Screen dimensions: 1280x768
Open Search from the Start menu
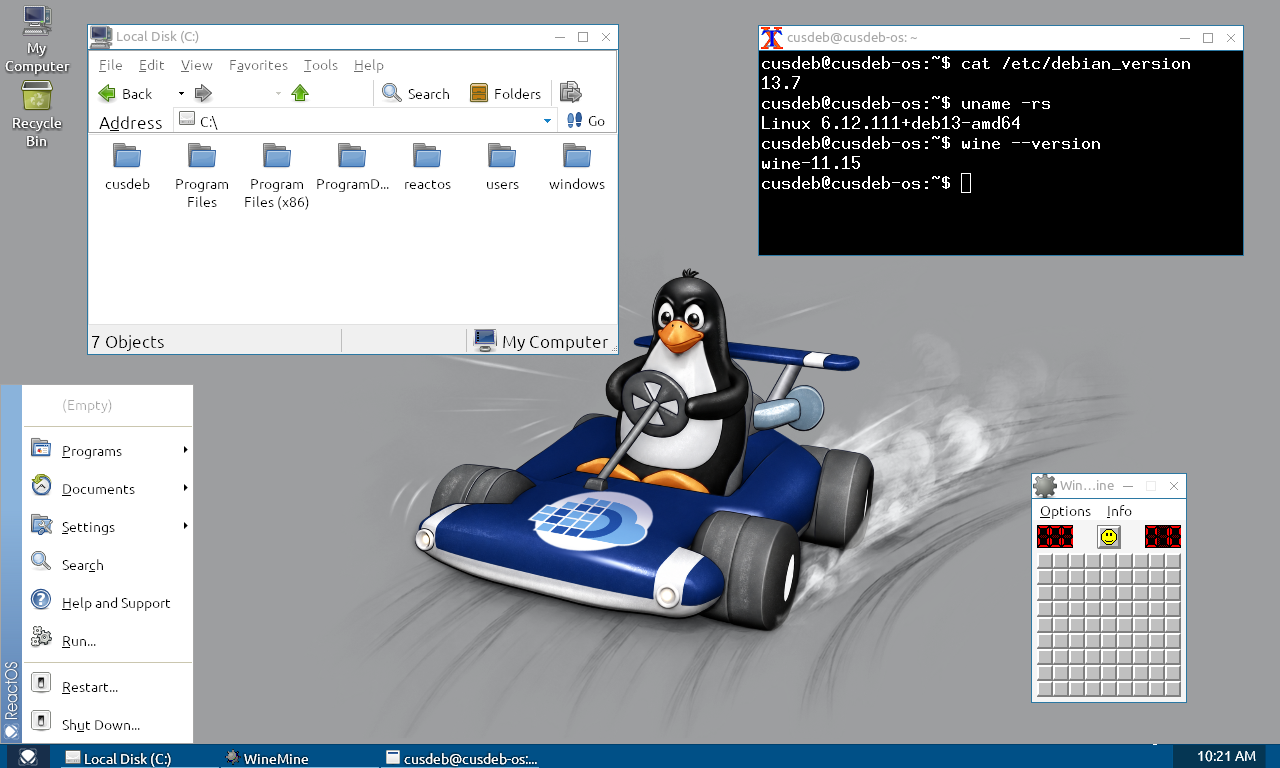[x=108, y=565]
